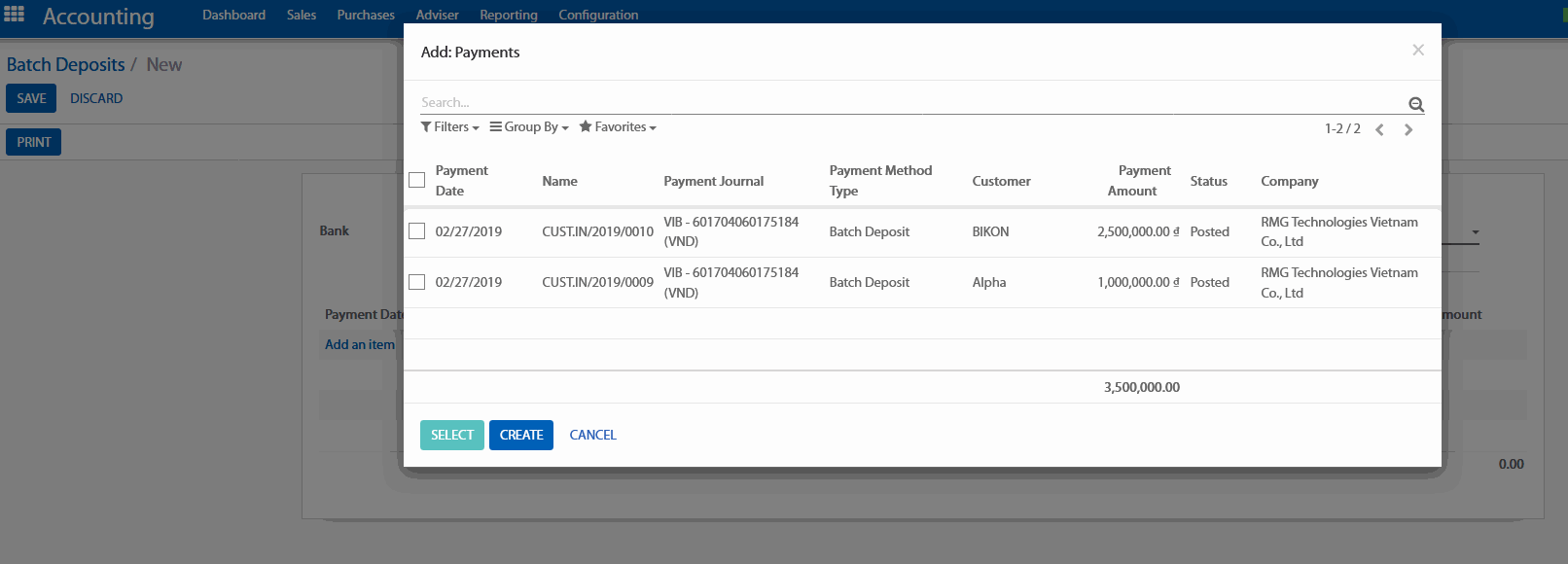
Task: Check the CUST.IN/2019/0009 payment row
Action: pyautogui.click(x=417, y=282)
